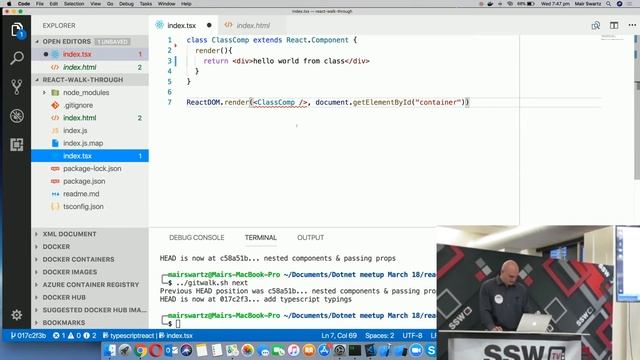This screenshot has width=640, height=360.
Task: Open iTunes music app from the dock
Action: (293, 351)
